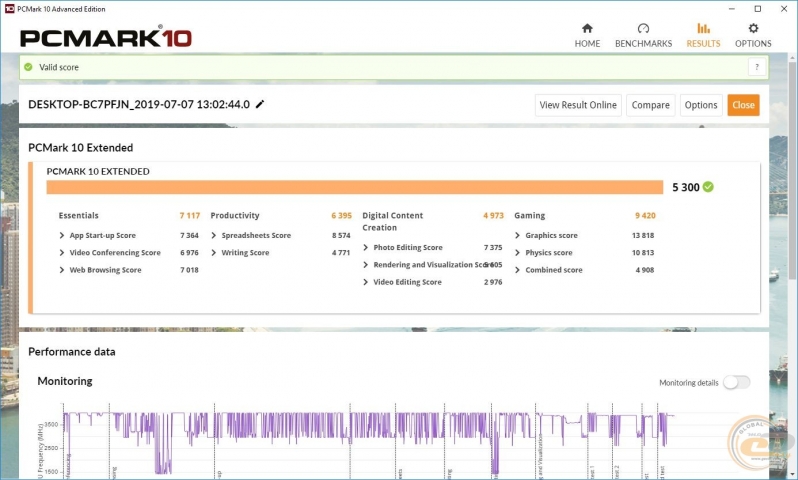The width and height of the screenshot is (798, 480).
Task: Expand App Start-up Score
Action: pos(62,235)
